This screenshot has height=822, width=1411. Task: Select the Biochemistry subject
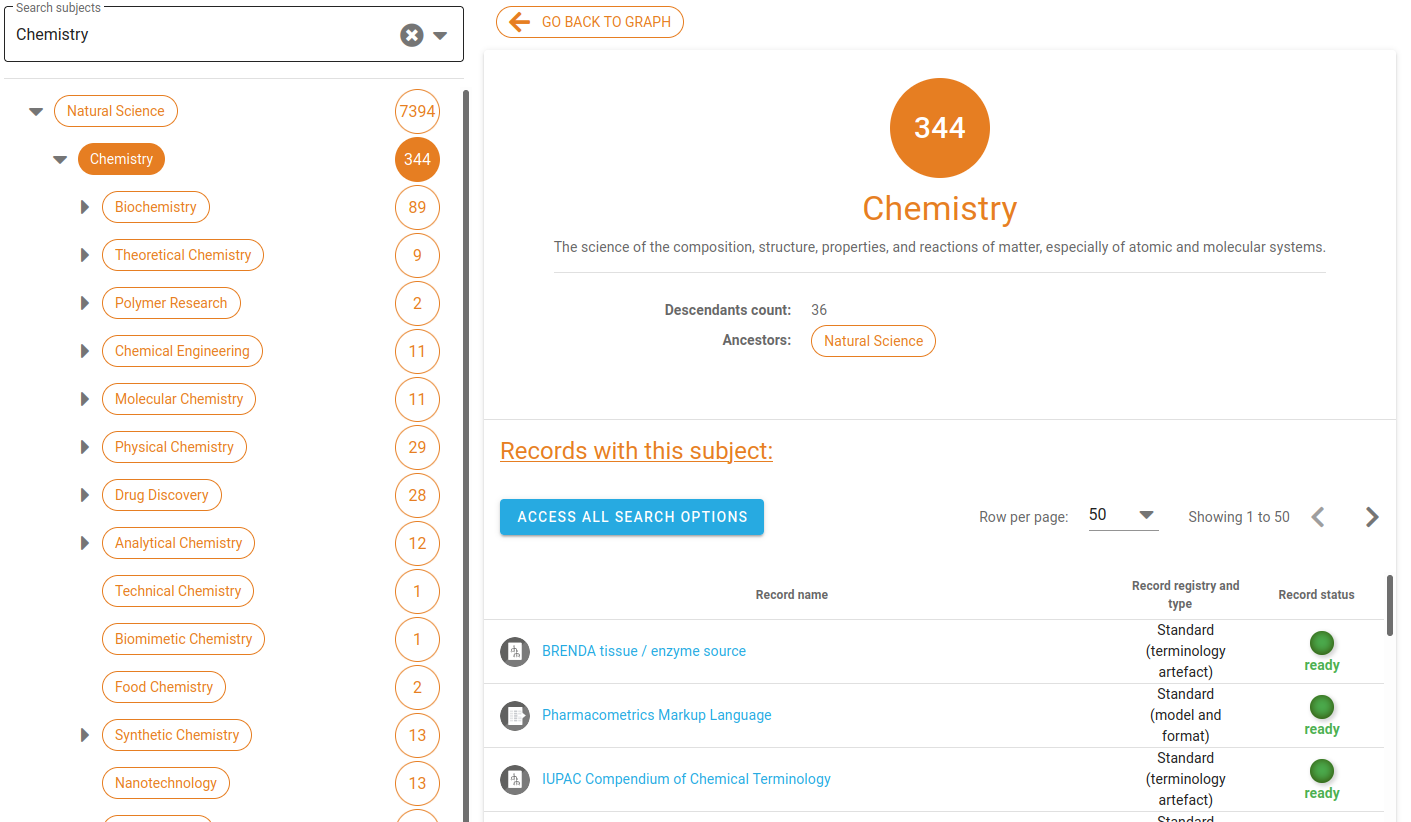tap(156, 207)
